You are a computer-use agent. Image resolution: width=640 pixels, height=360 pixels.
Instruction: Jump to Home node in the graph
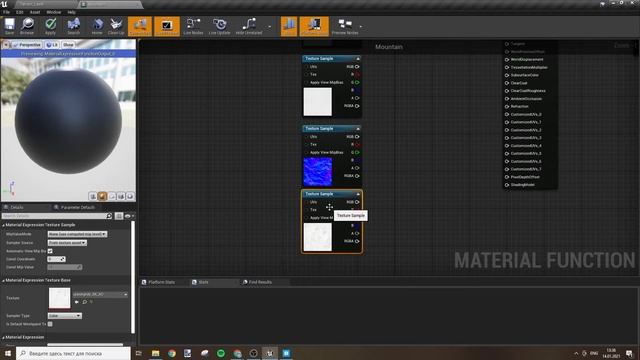pyautogui.click(x=97, y=26)
